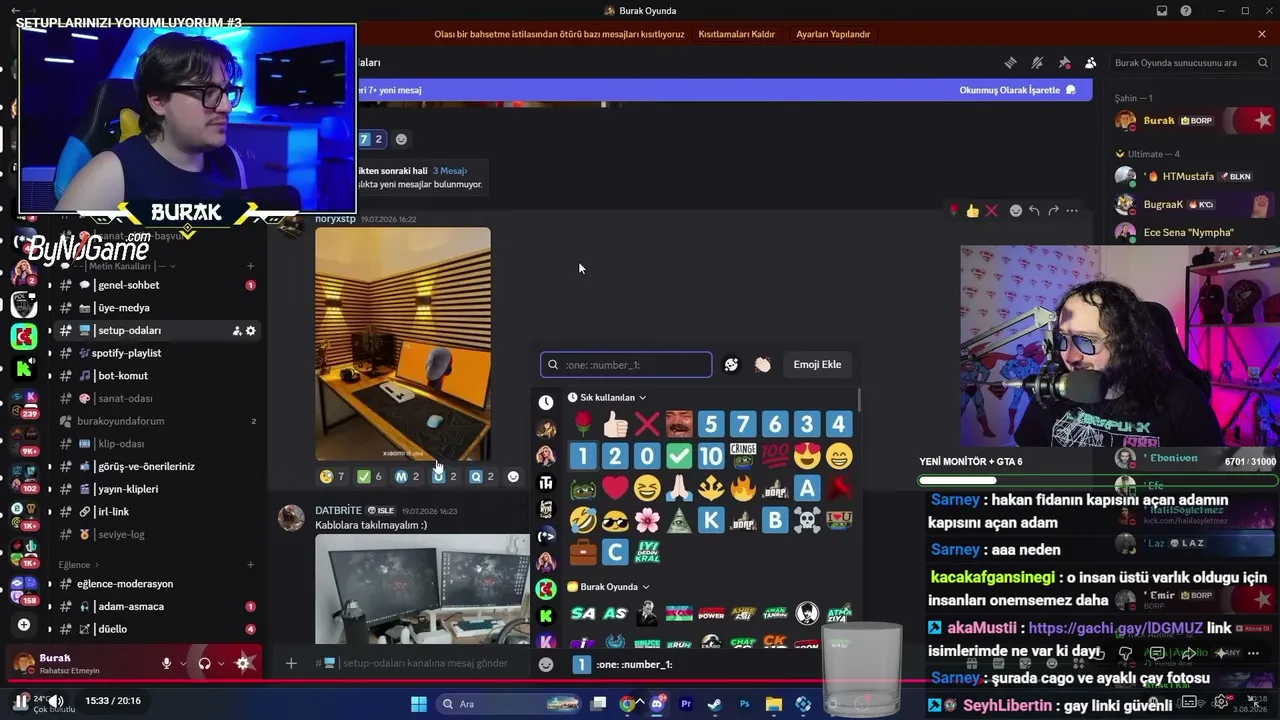Select the skull and crossbones emoji
Viewport: 1280px width, 720px height.
click(x=807, y=520)
